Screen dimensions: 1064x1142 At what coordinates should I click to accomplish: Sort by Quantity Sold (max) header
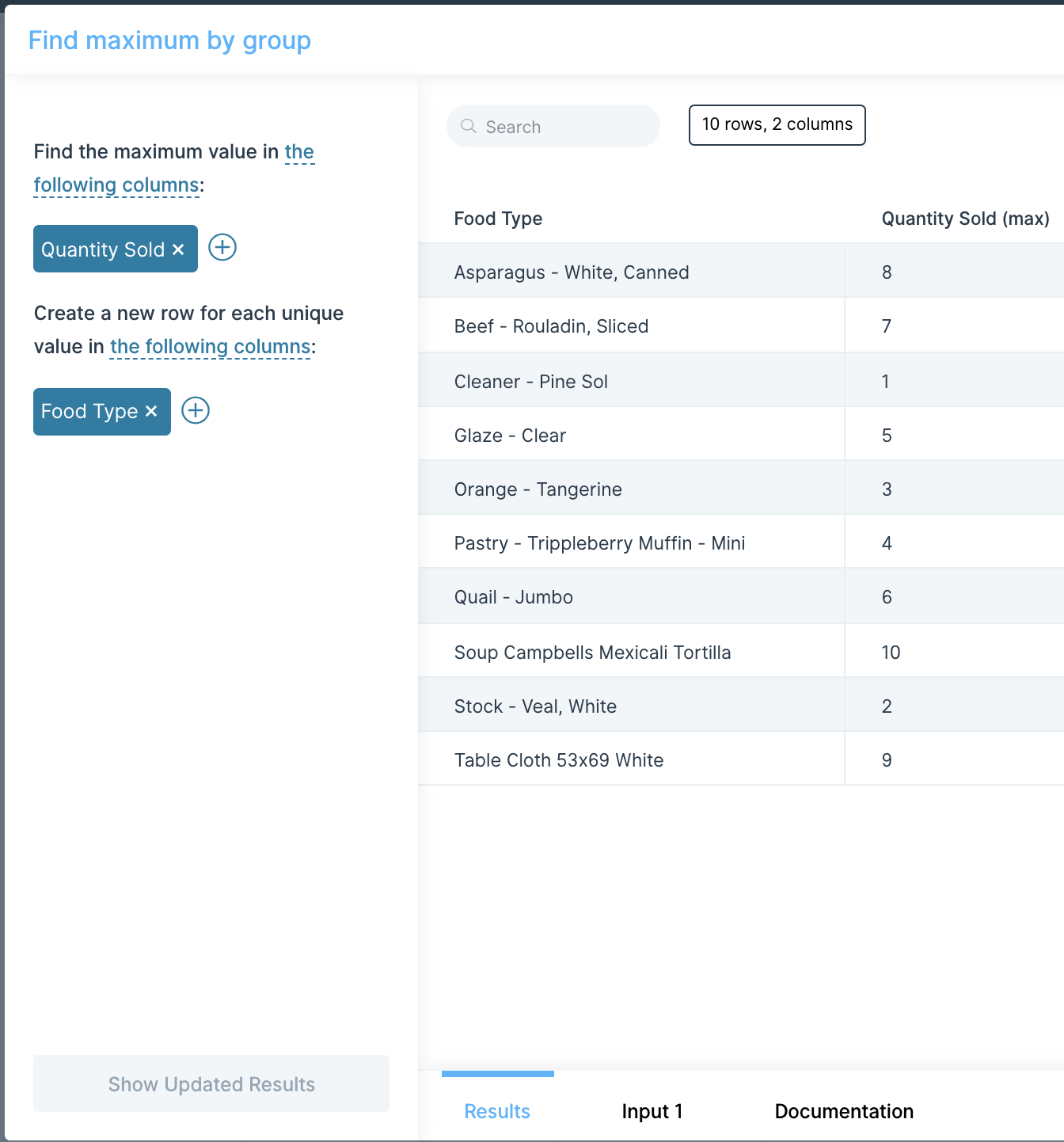pyautogui.click(x=965, y=219)
